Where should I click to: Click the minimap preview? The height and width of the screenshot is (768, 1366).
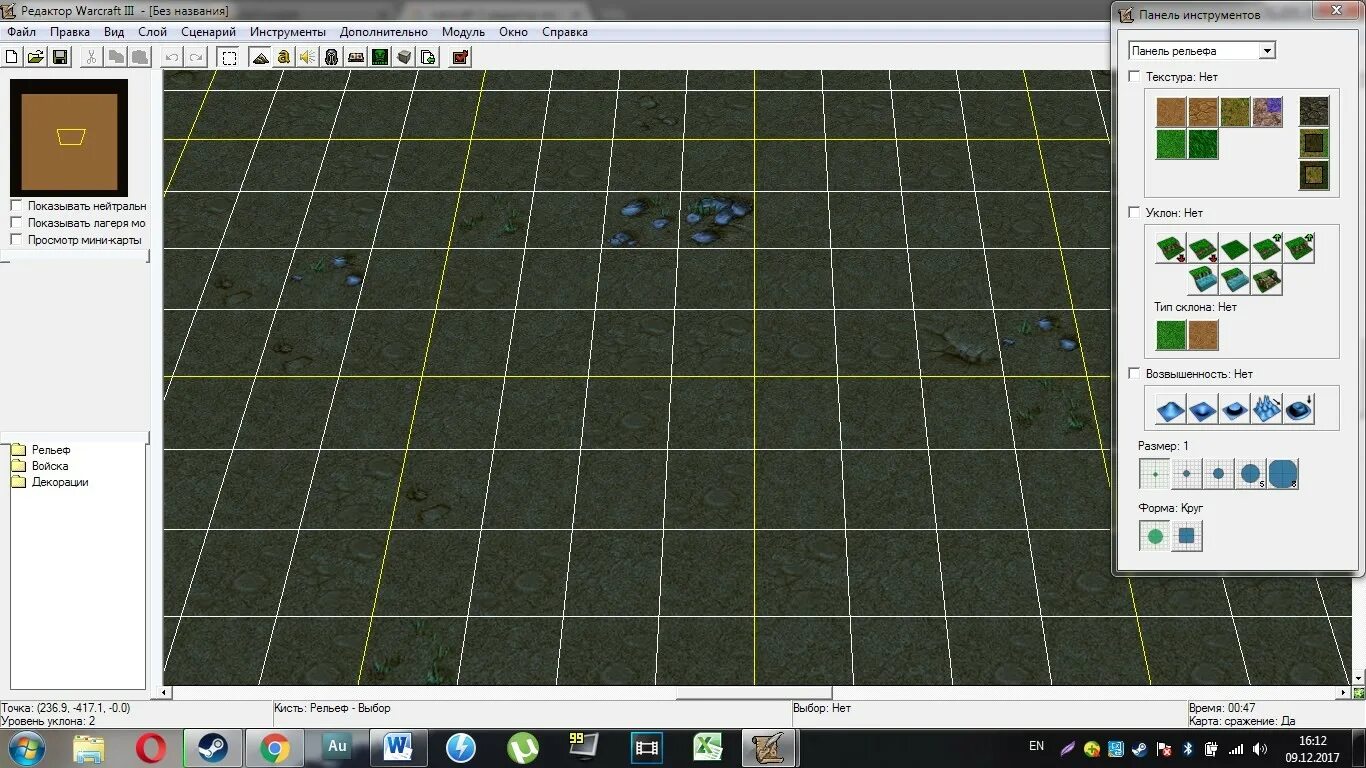click(69, 137)
